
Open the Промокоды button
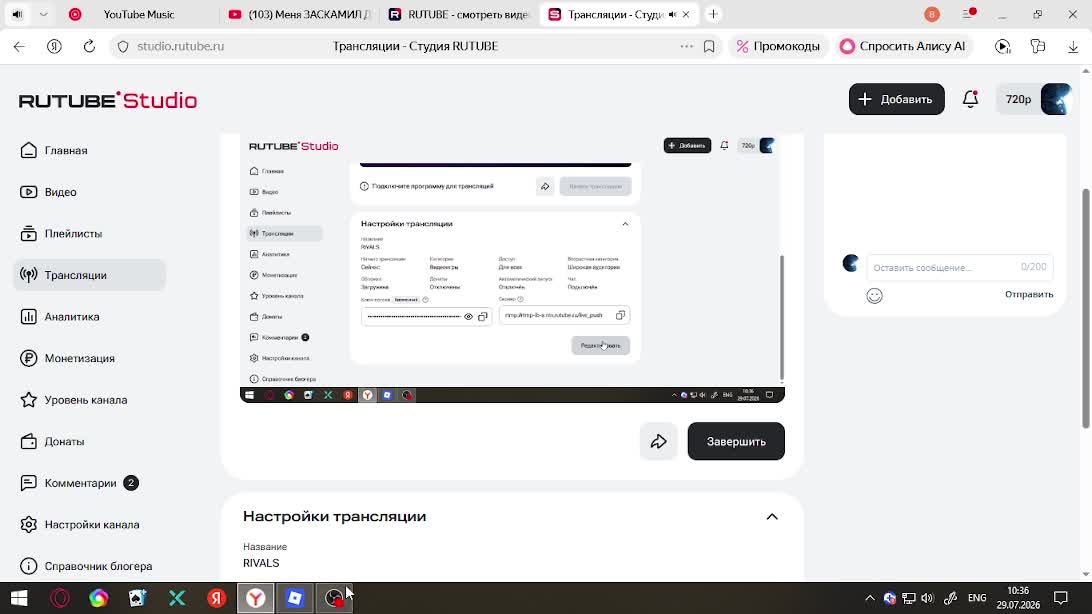[779, 47]
